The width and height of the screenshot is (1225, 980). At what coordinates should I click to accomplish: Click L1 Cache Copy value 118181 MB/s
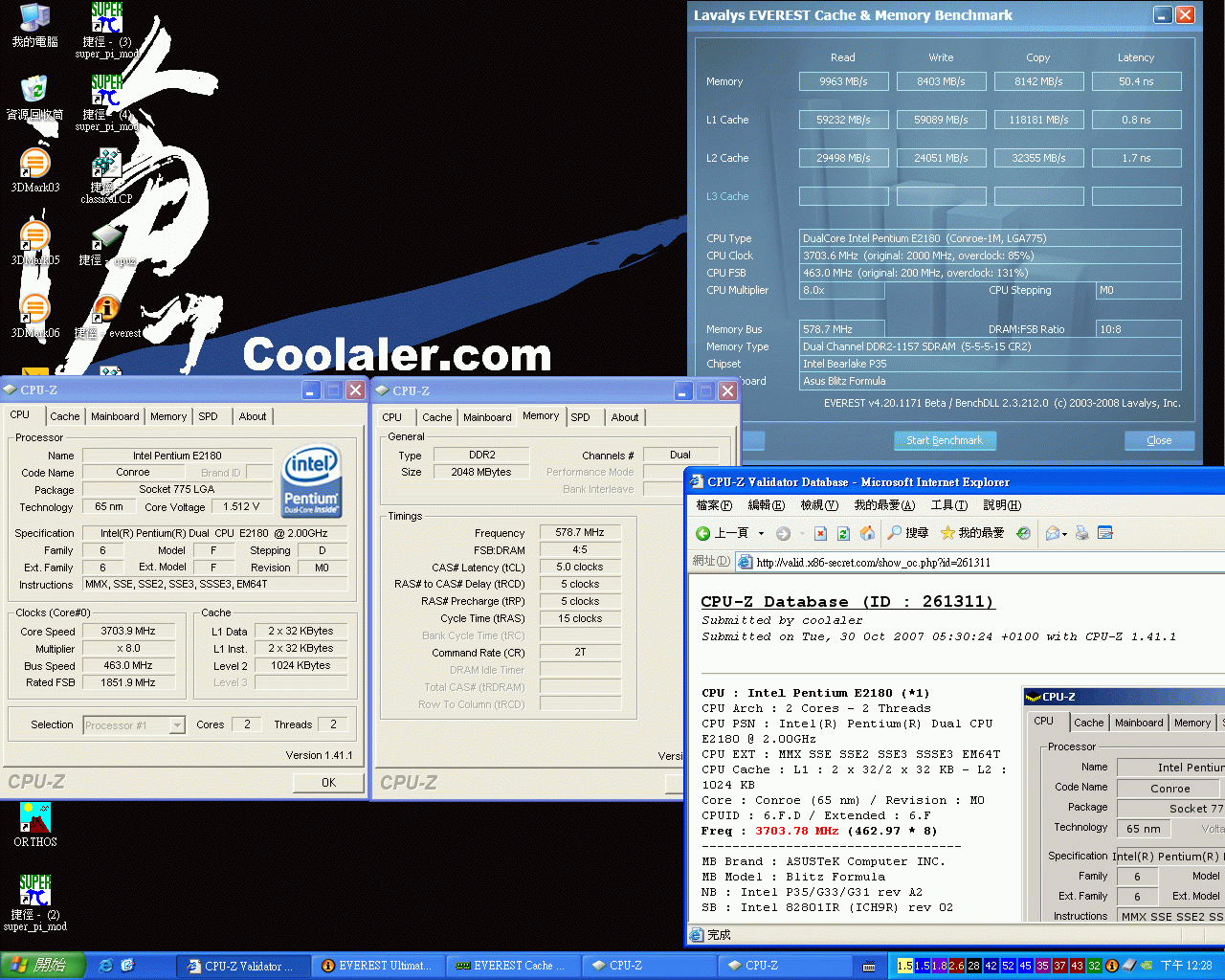(1038, 120)
